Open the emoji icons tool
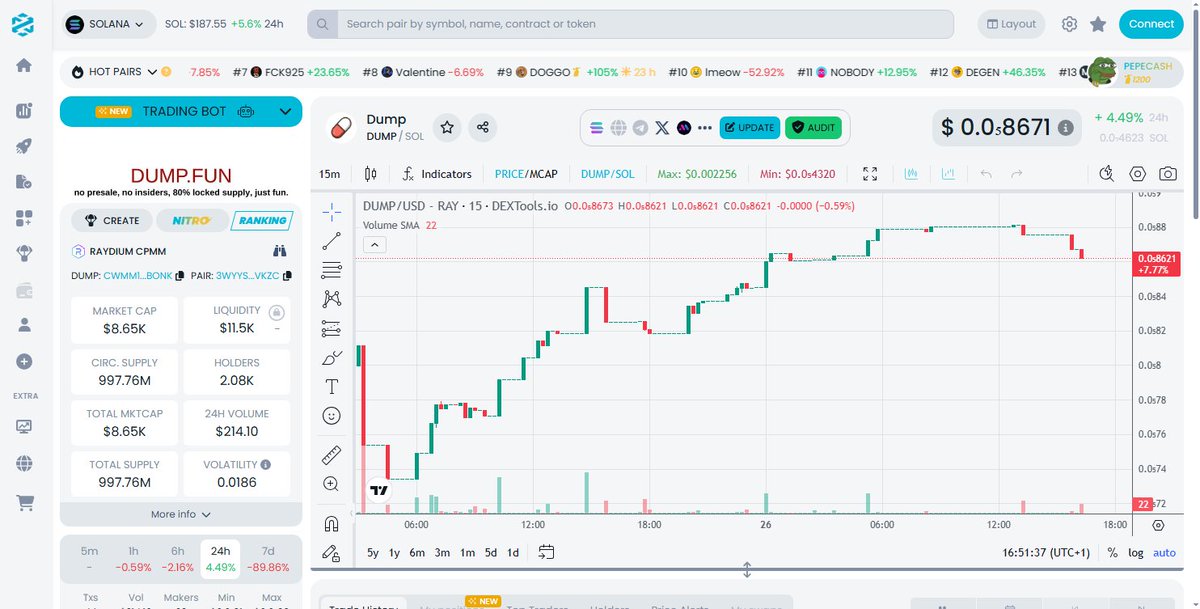 [x=332, y=415]
